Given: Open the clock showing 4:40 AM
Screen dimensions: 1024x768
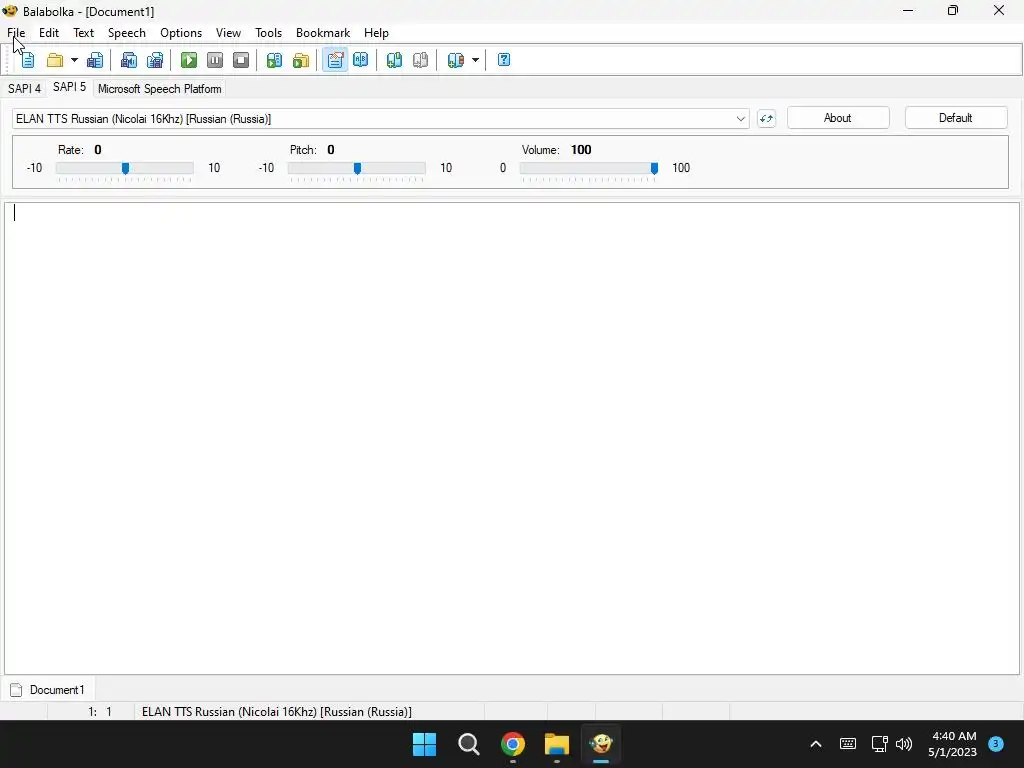Looking at the screenshot, I should (x=953, y=744).
